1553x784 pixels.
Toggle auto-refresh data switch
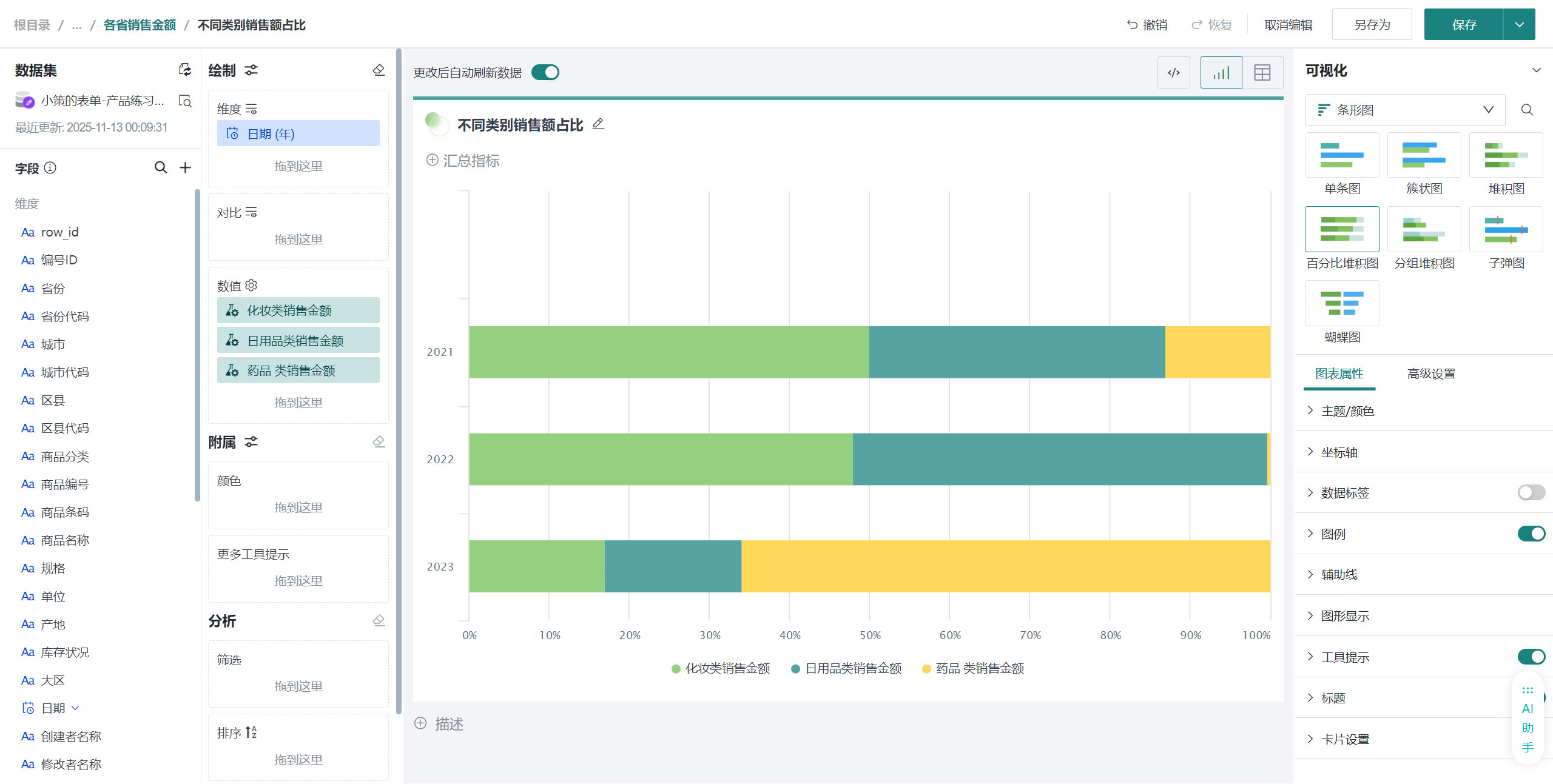pyautogui.click(x=545, y=72)
